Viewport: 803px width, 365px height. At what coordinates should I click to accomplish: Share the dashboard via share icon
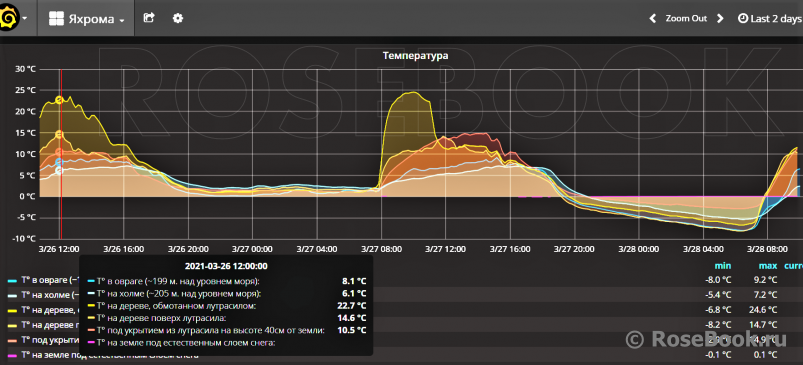(x=149, y=18)
